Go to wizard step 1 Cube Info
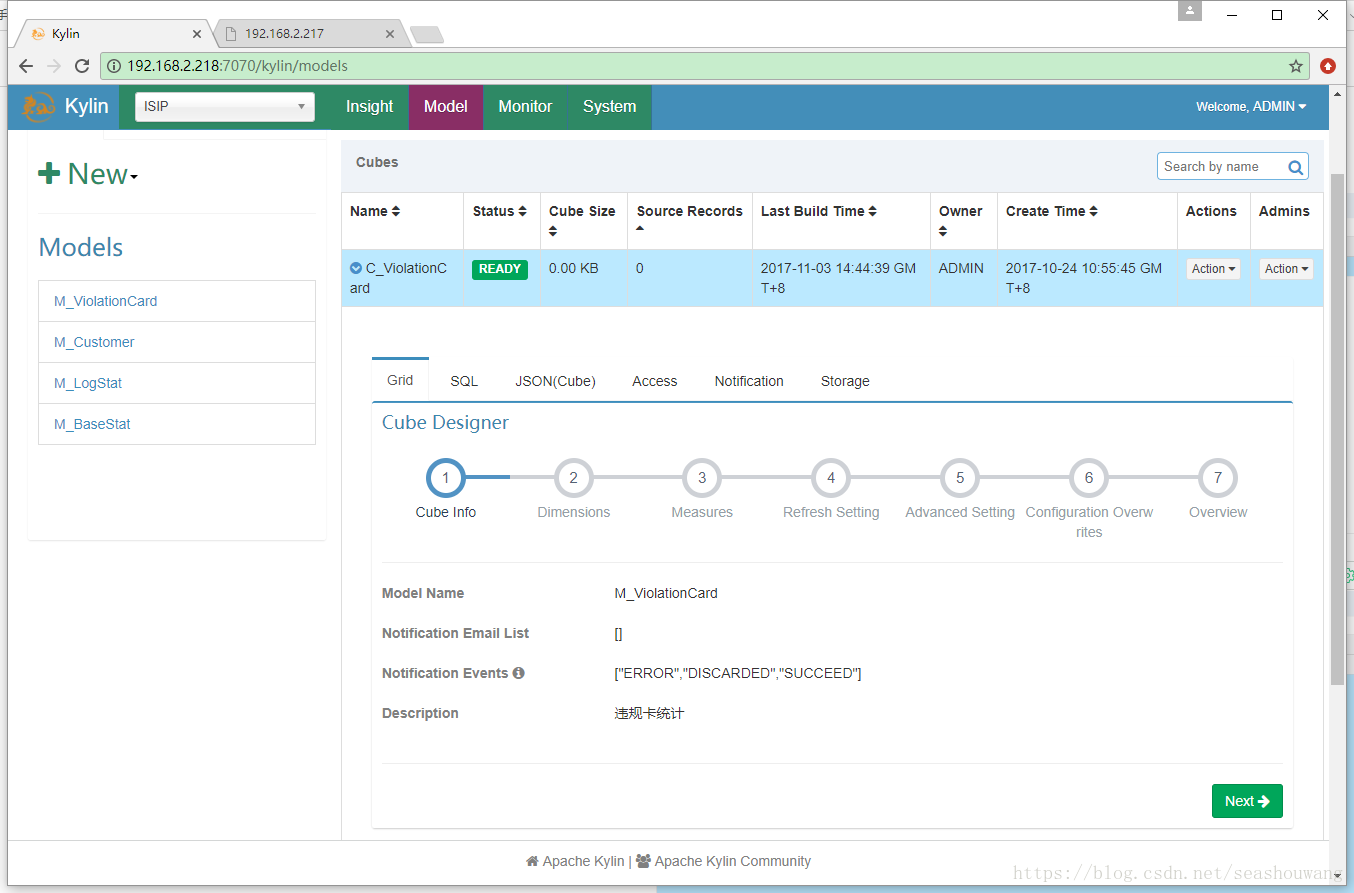Viewport: 1354px width, 893px height. pos(446,478)
